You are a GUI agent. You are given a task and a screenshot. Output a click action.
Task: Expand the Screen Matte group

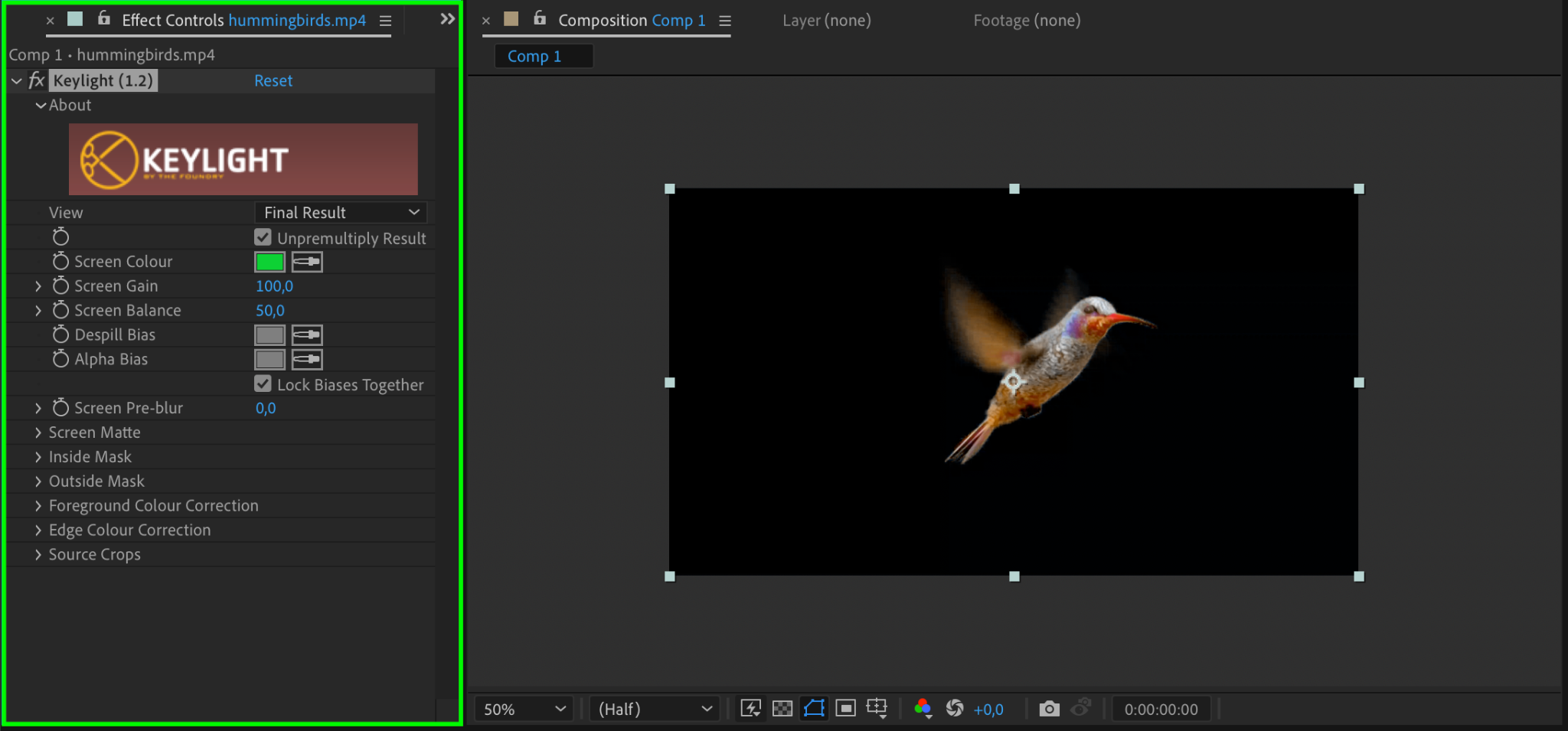click(x=38, y=432)
